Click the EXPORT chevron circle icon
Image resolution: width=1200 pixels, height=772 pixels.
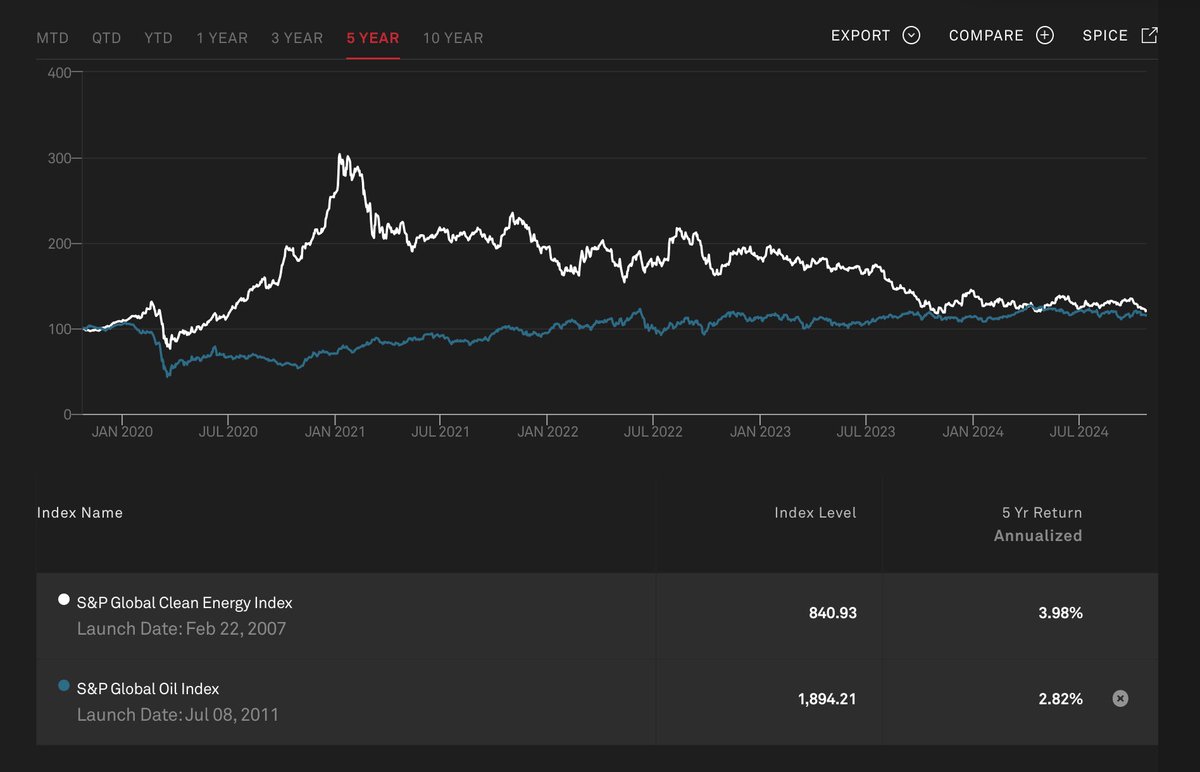point(911,36)
